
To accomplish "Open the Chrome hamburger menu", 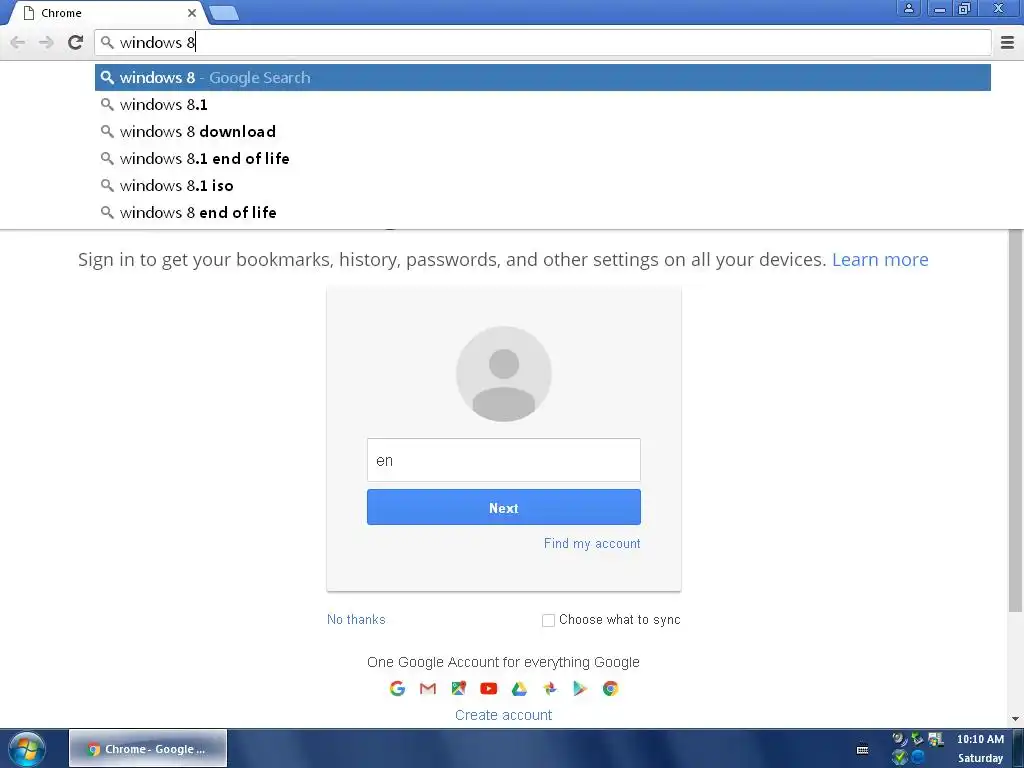I will [1007, 42].
